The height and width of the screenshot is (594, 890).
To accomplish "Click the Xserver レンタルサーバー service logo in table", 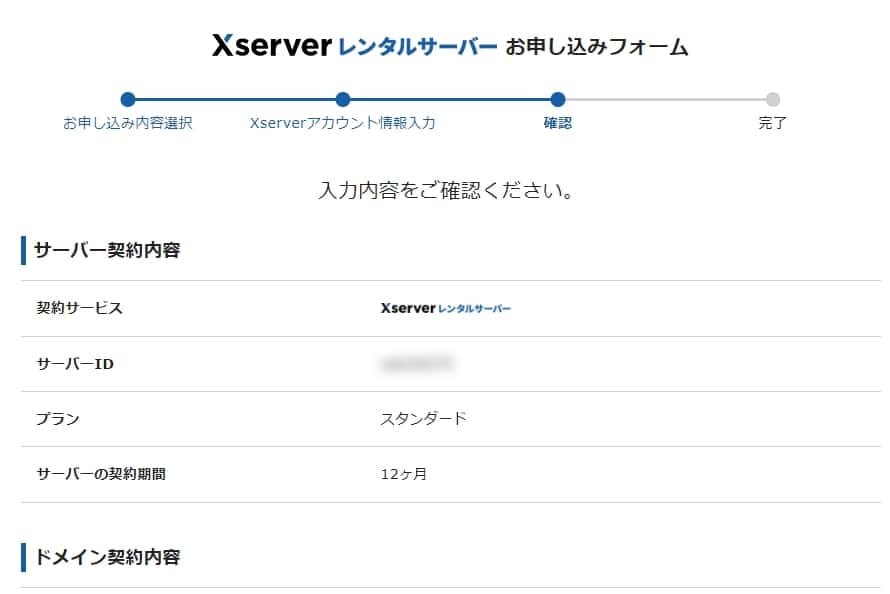I will 446,308.
